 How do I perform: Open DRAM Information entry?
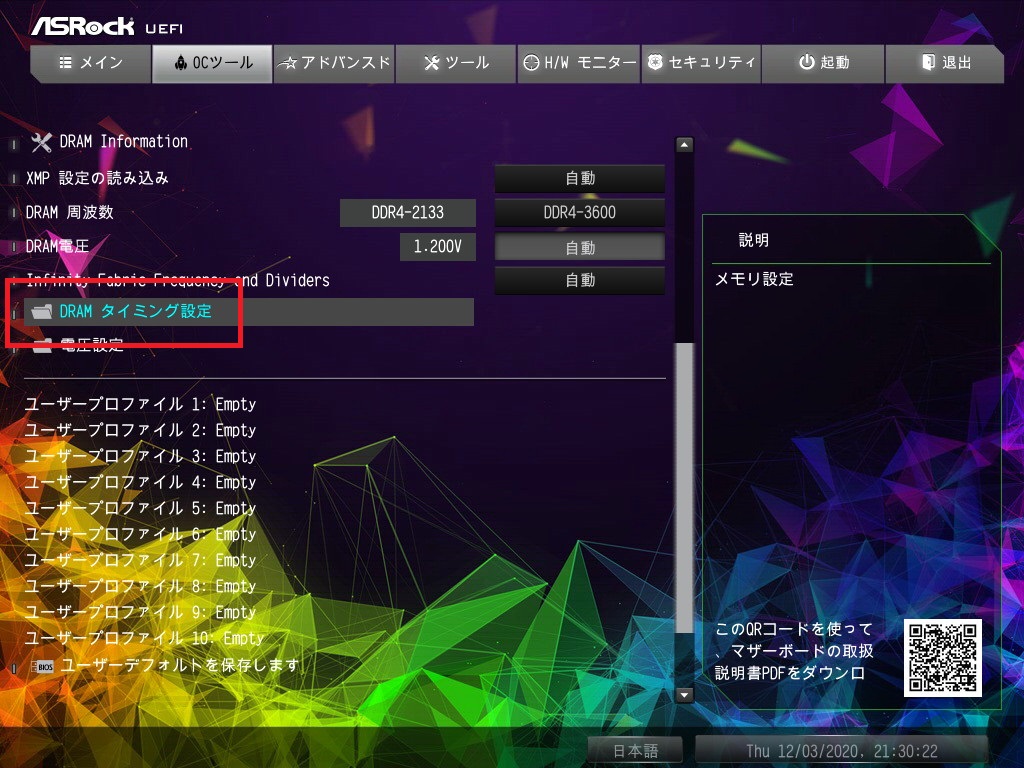[123, 142]
